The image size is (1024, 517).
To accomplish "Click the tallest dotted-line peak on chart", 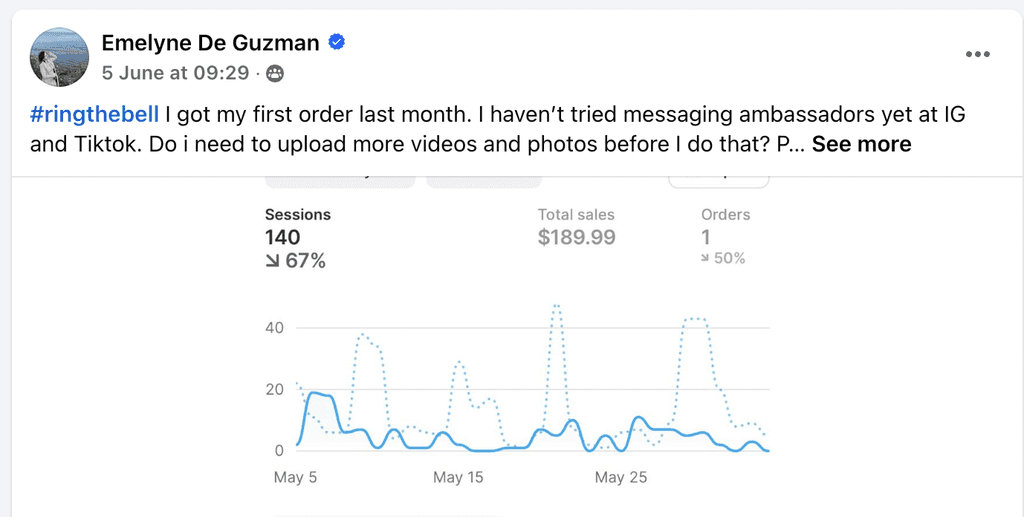I will pyautogui.click(x=556, y=306).
